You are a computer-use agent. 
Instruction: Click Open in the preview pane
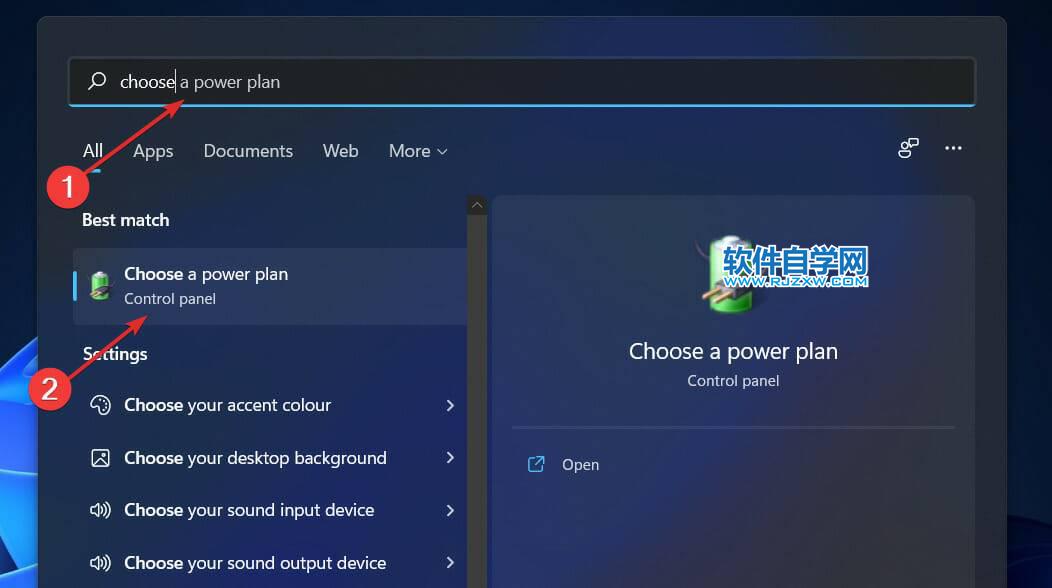pos(580,464)
